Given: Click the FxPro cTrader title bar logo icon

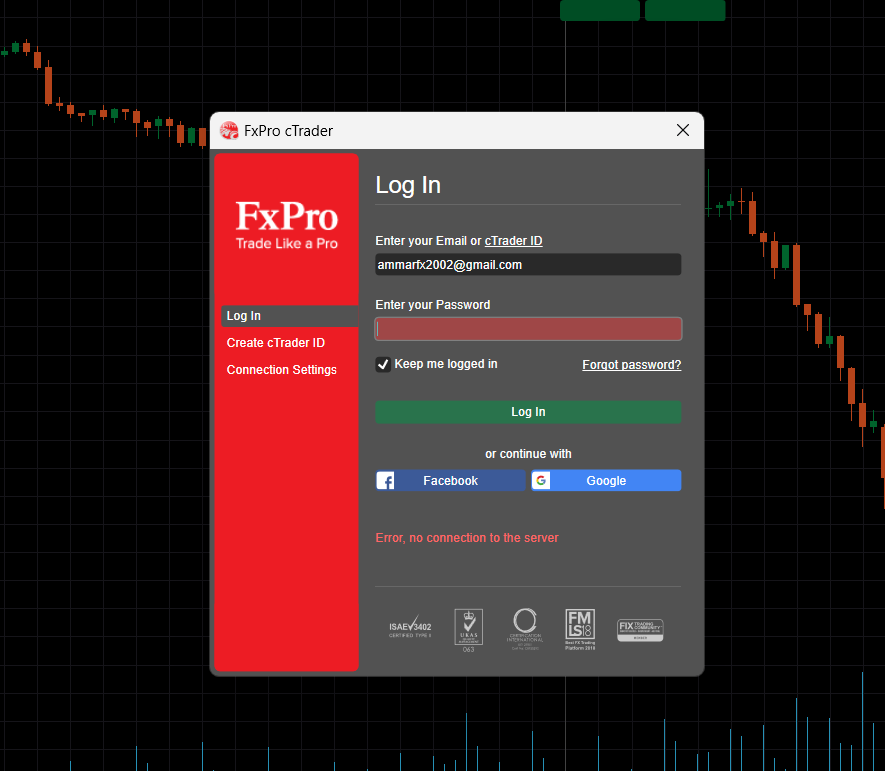Looking at the screenshot, I should (229, 130).
